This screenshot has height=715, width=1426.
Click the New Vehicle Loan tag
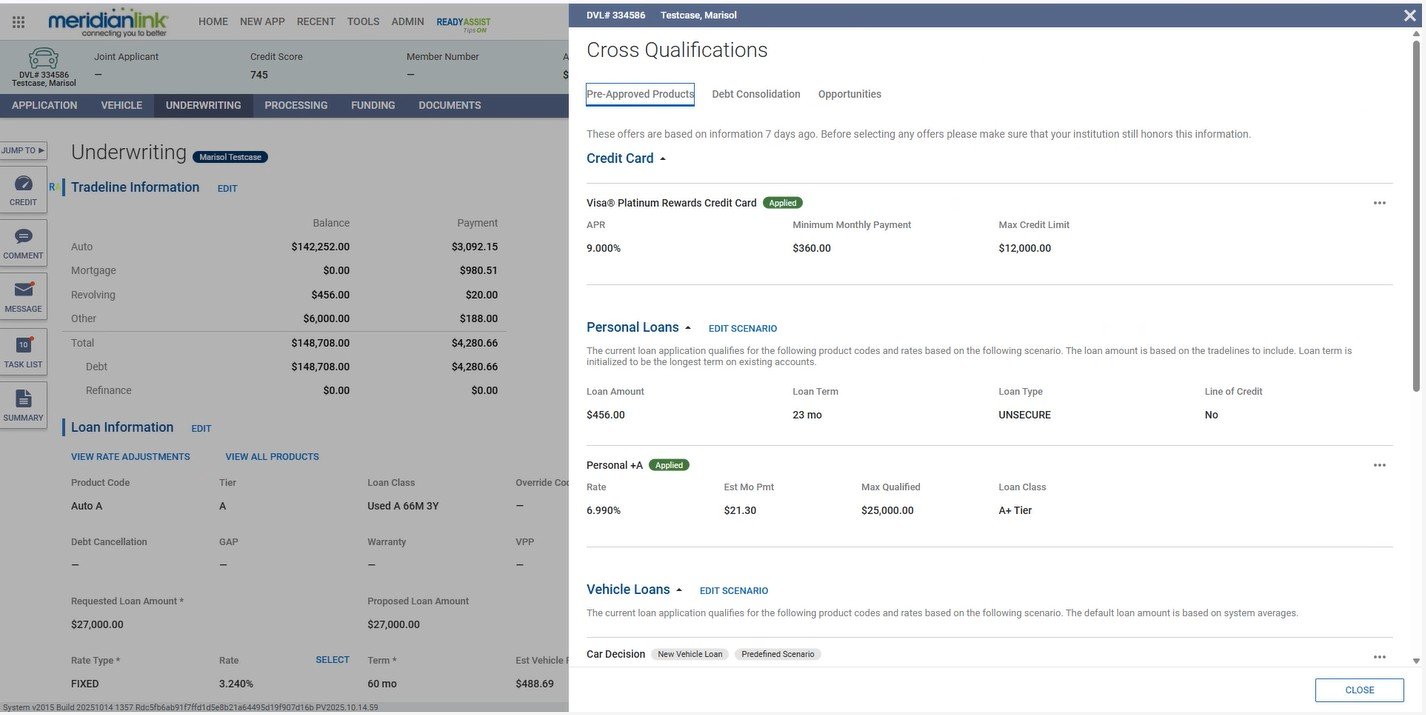[x=690, y=654]
